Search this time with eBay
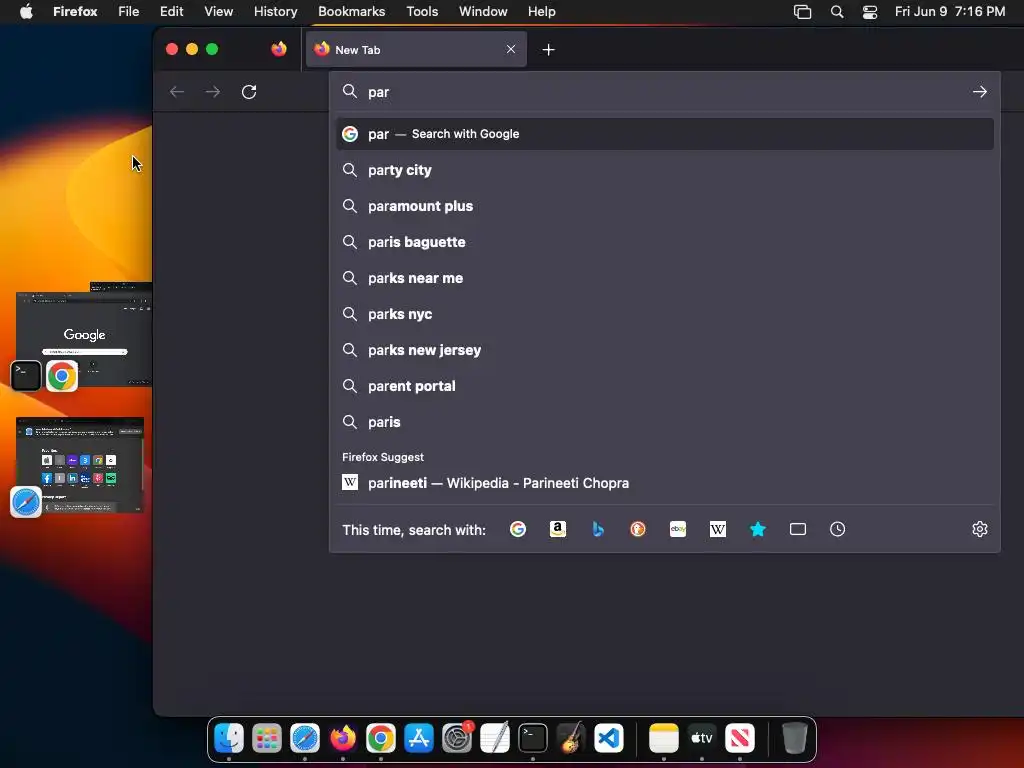Image resolution: width=1024 pixels, height=768 pixels. coord(678,529)
